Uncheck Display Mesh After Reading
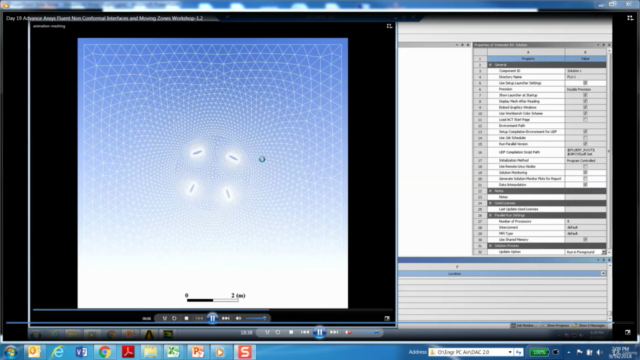 click(x=585, y=101)
